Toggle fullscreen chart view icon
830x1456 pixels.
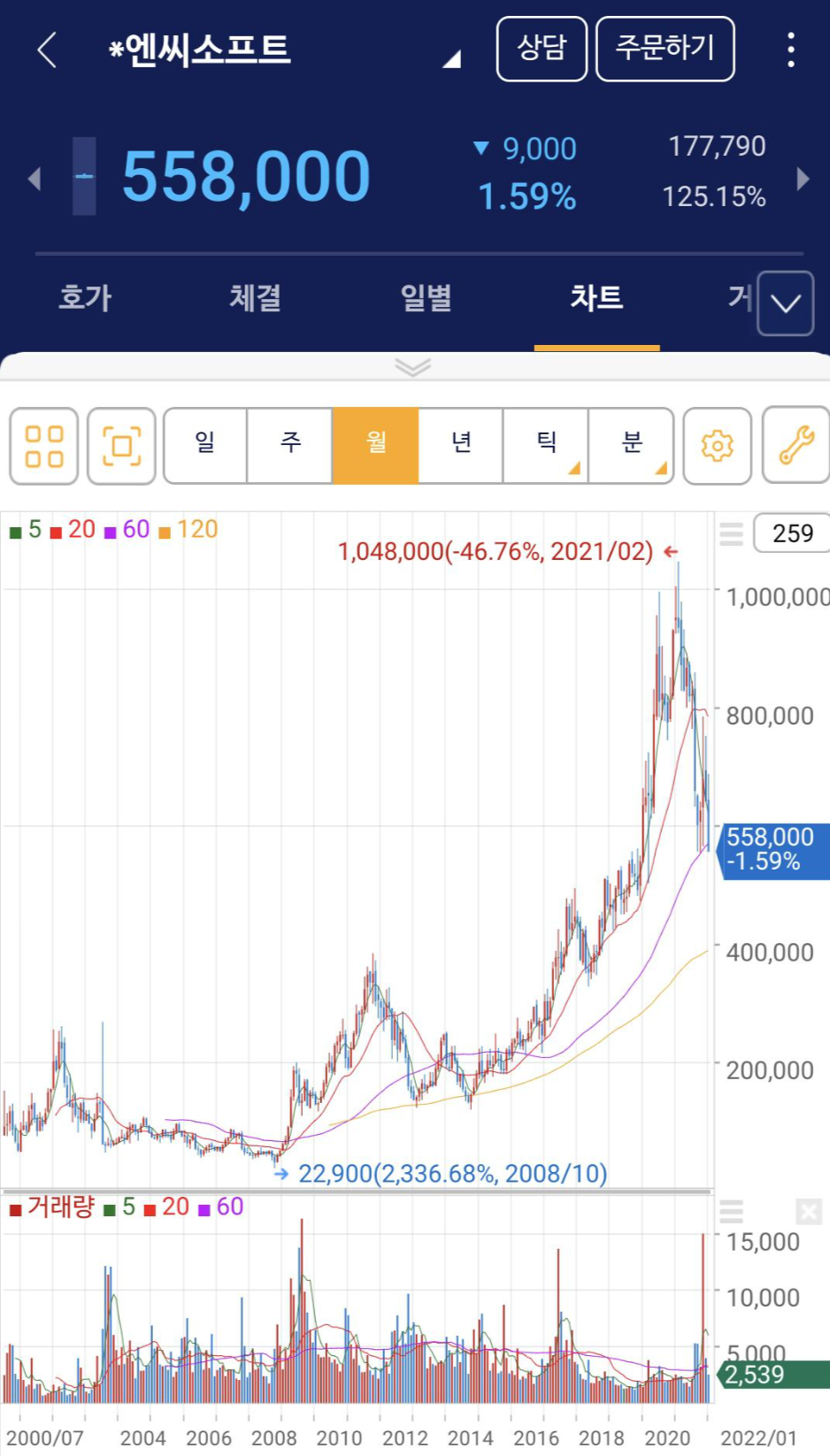(122, 446)
